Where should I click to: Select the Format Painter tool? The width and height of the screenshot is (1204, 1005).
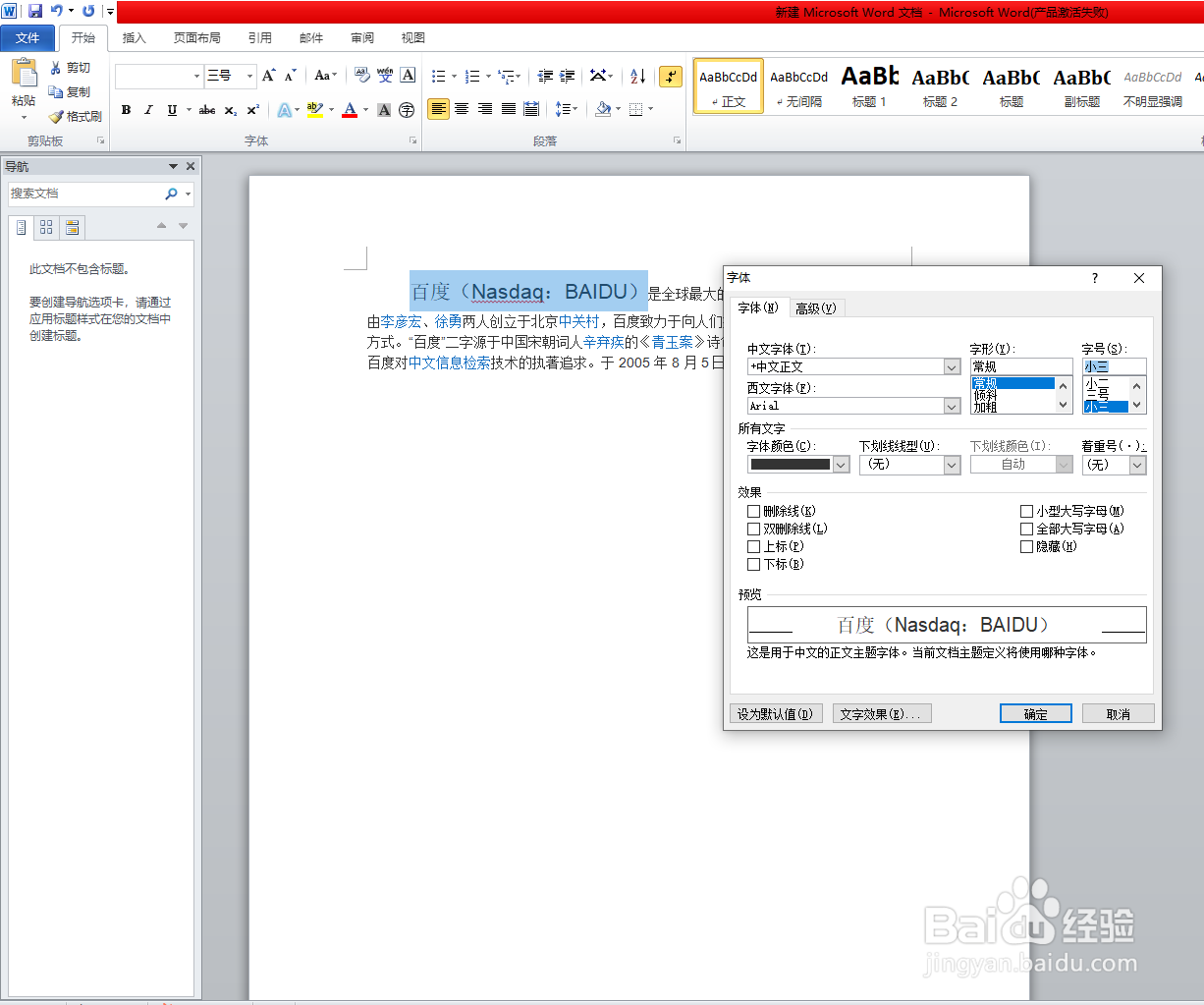(x=75, y=116)
